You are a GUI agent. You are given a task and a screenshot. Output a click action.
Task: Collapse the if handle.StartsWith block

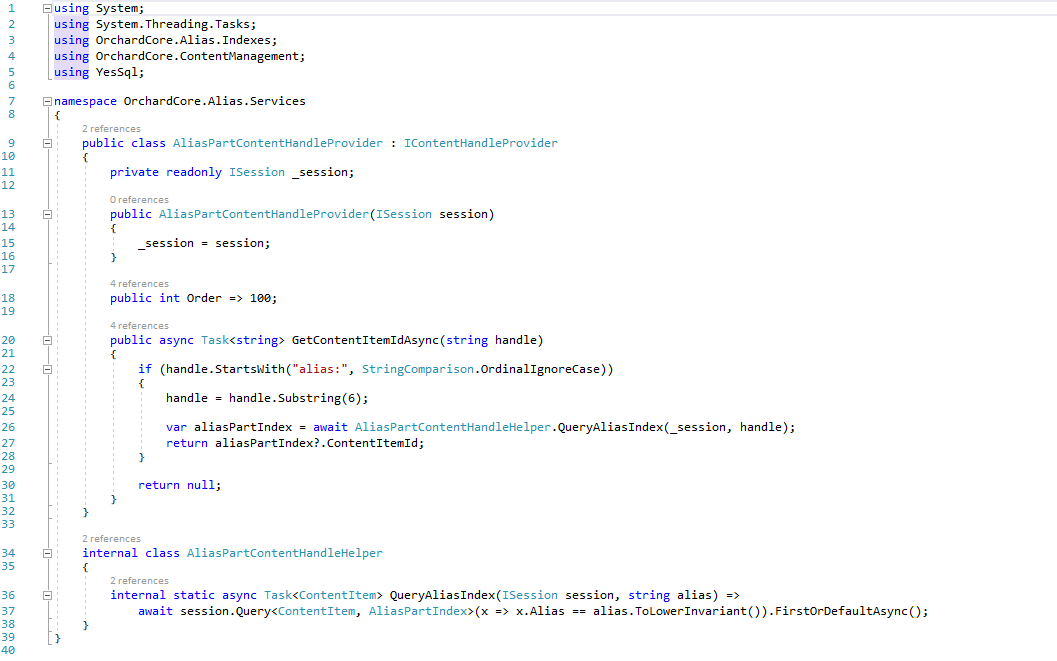point(47,369)
